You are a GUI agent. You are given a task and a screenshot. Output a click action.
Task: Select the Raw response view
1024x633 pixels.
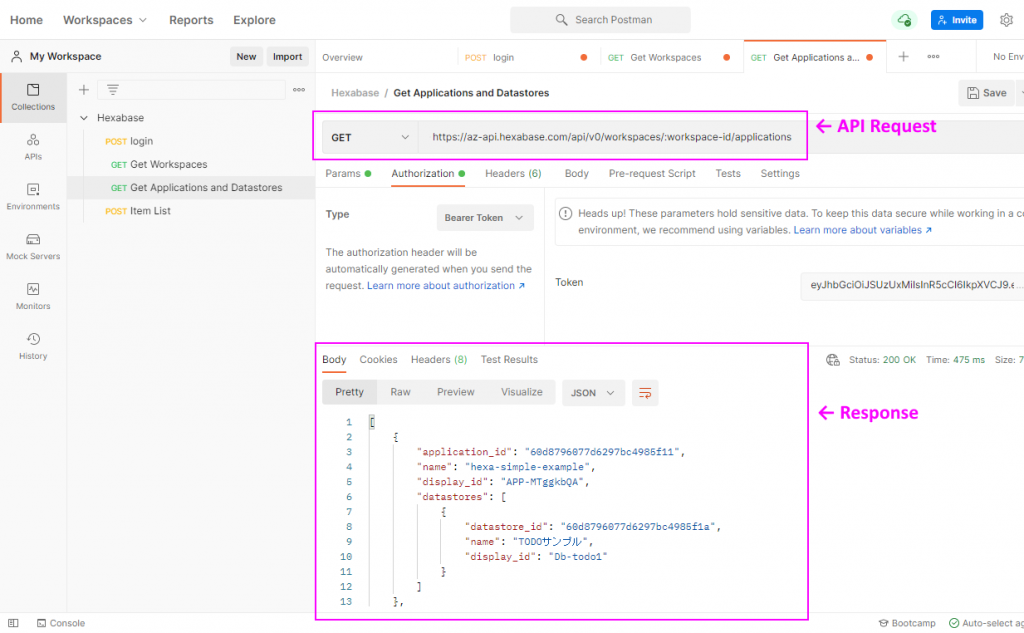pyautogui.click(x=400, y=392)
